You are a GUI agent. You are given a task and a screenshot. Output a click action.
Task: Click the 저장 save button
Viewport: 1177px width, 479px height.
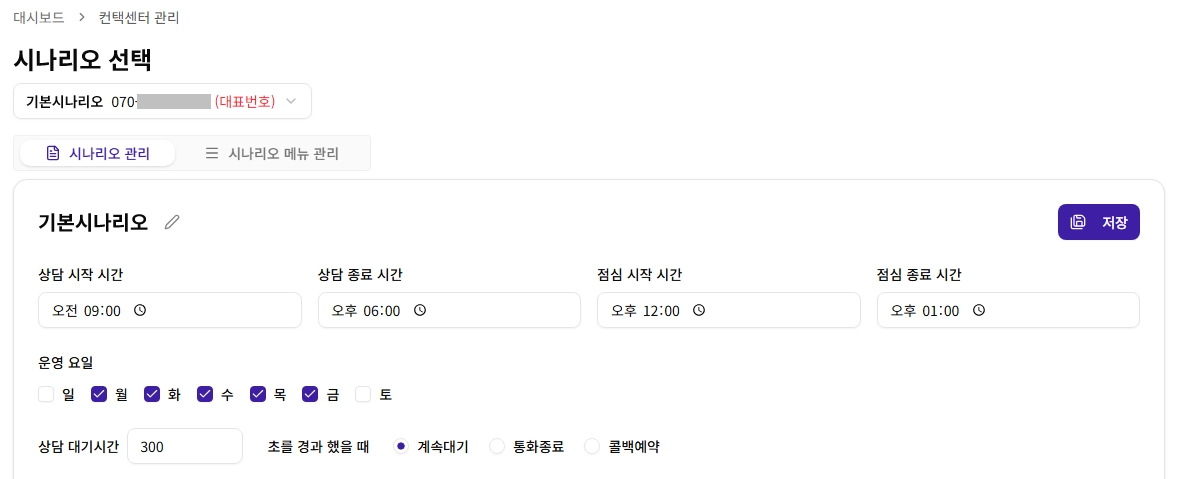[1098, 222]
